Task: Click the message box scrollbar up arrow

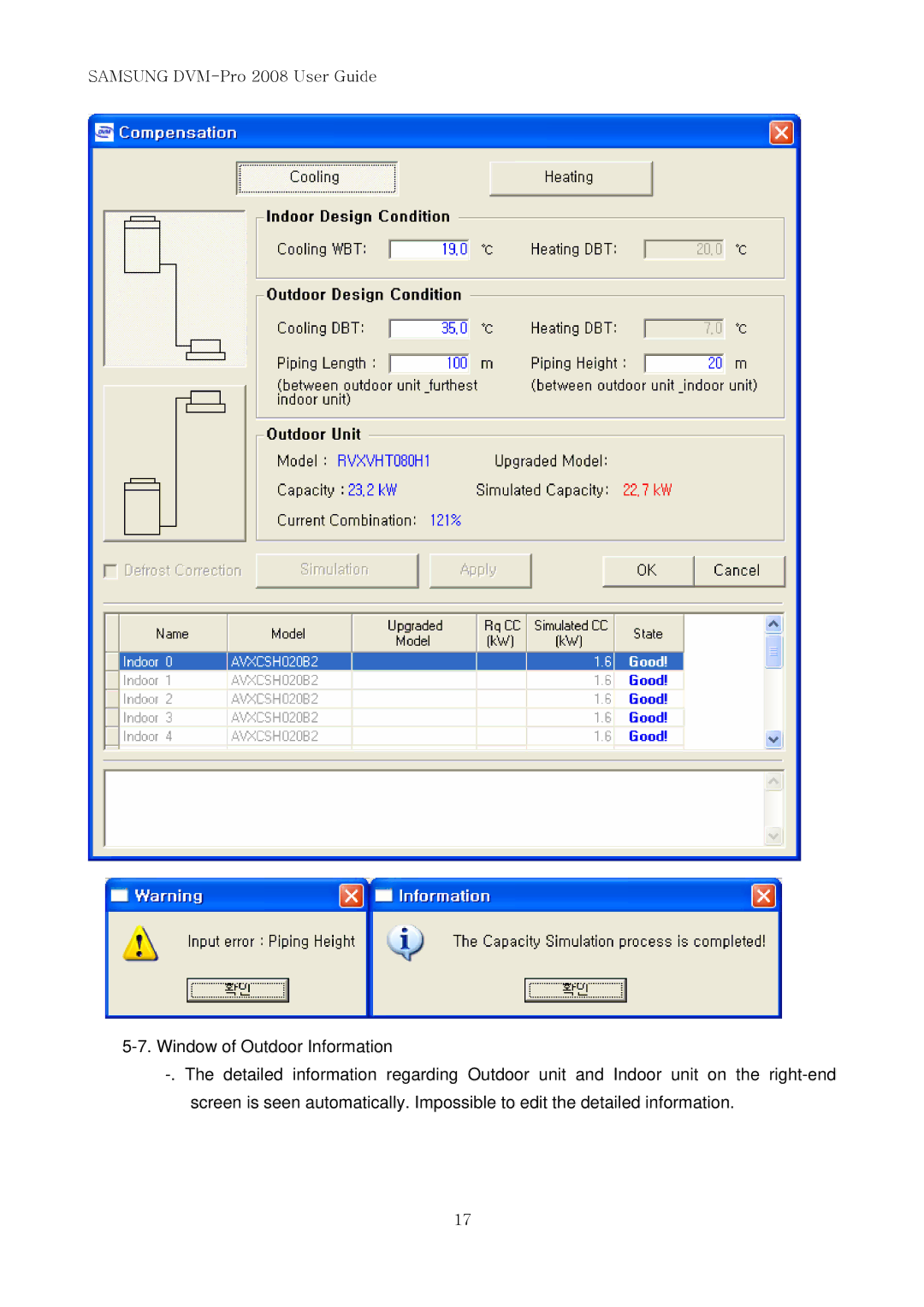Action: tap(773, 781)
